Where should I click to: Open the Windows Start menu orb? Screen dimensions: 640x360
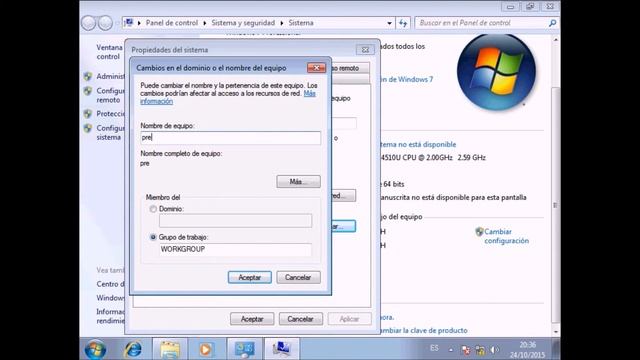coord(95,349)
